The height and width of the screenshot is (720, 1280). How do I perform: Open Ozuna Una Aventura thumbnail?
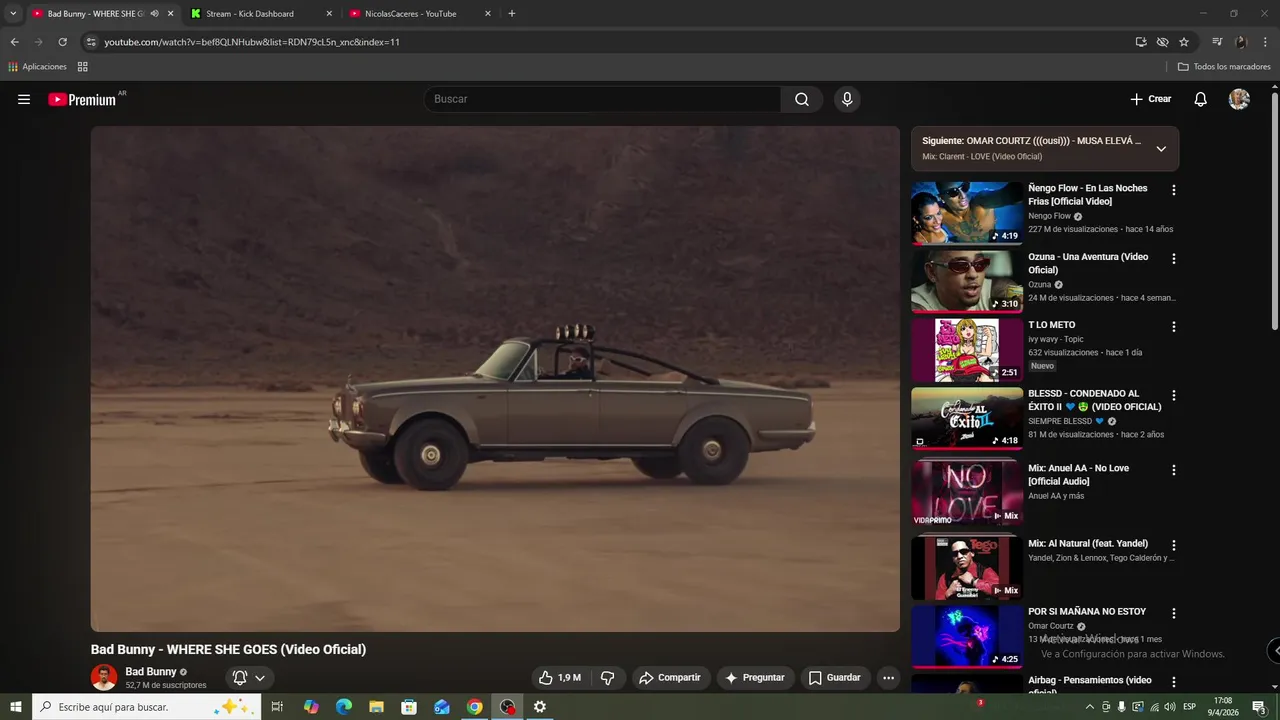(967, 281)
